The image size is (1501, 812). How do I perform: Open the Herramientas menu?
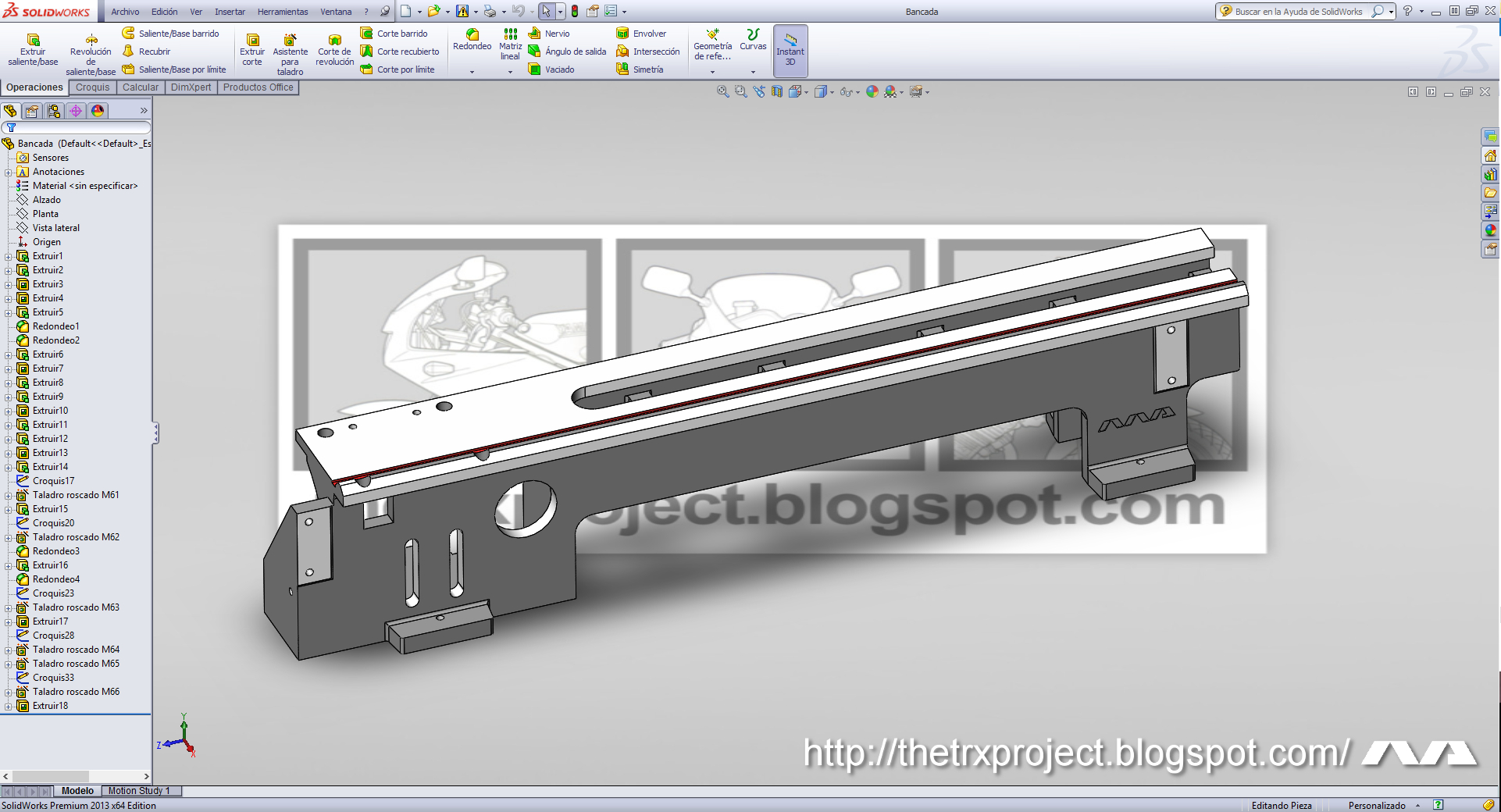283,12
